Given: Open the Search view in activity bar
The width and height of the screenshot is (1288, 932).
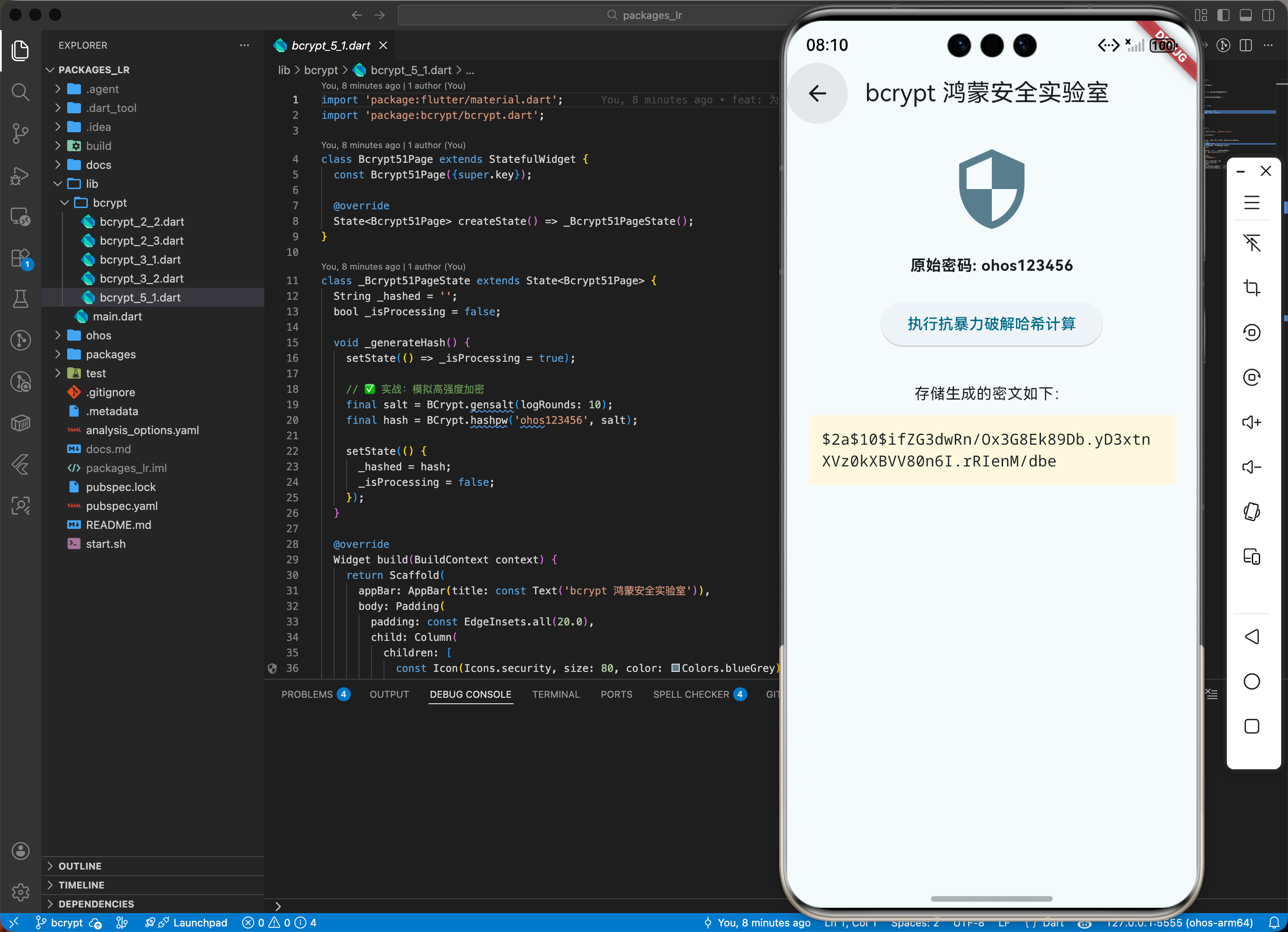Looking at the screenshot, I should pyautogui.click(x=20, y=92).
